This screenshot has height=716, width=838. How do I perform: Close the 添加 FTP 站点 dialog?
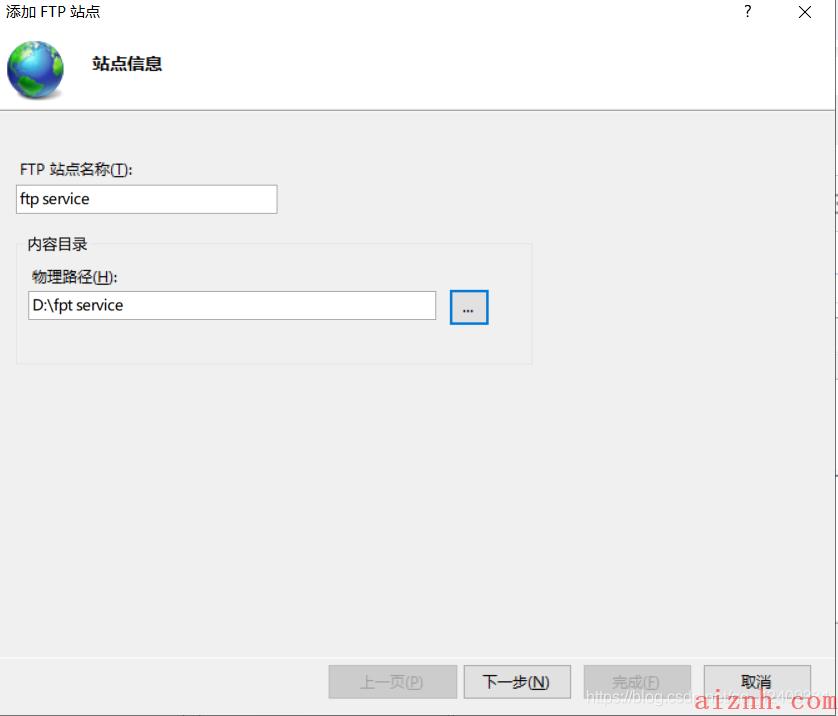804,12
